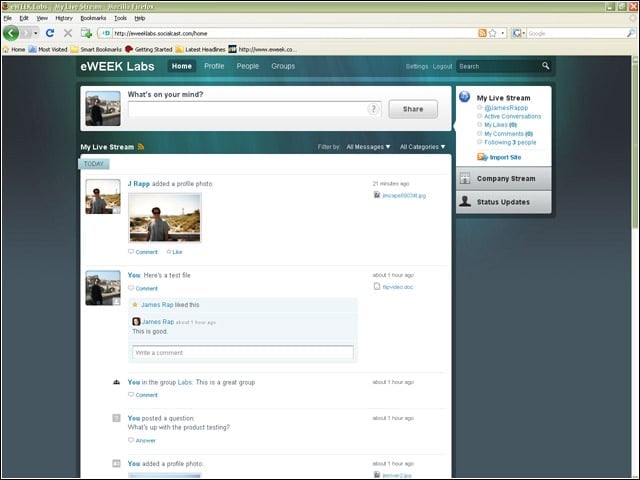Click the site search magnifier icon
Viewport: 640px width, 480px height.
545,66
